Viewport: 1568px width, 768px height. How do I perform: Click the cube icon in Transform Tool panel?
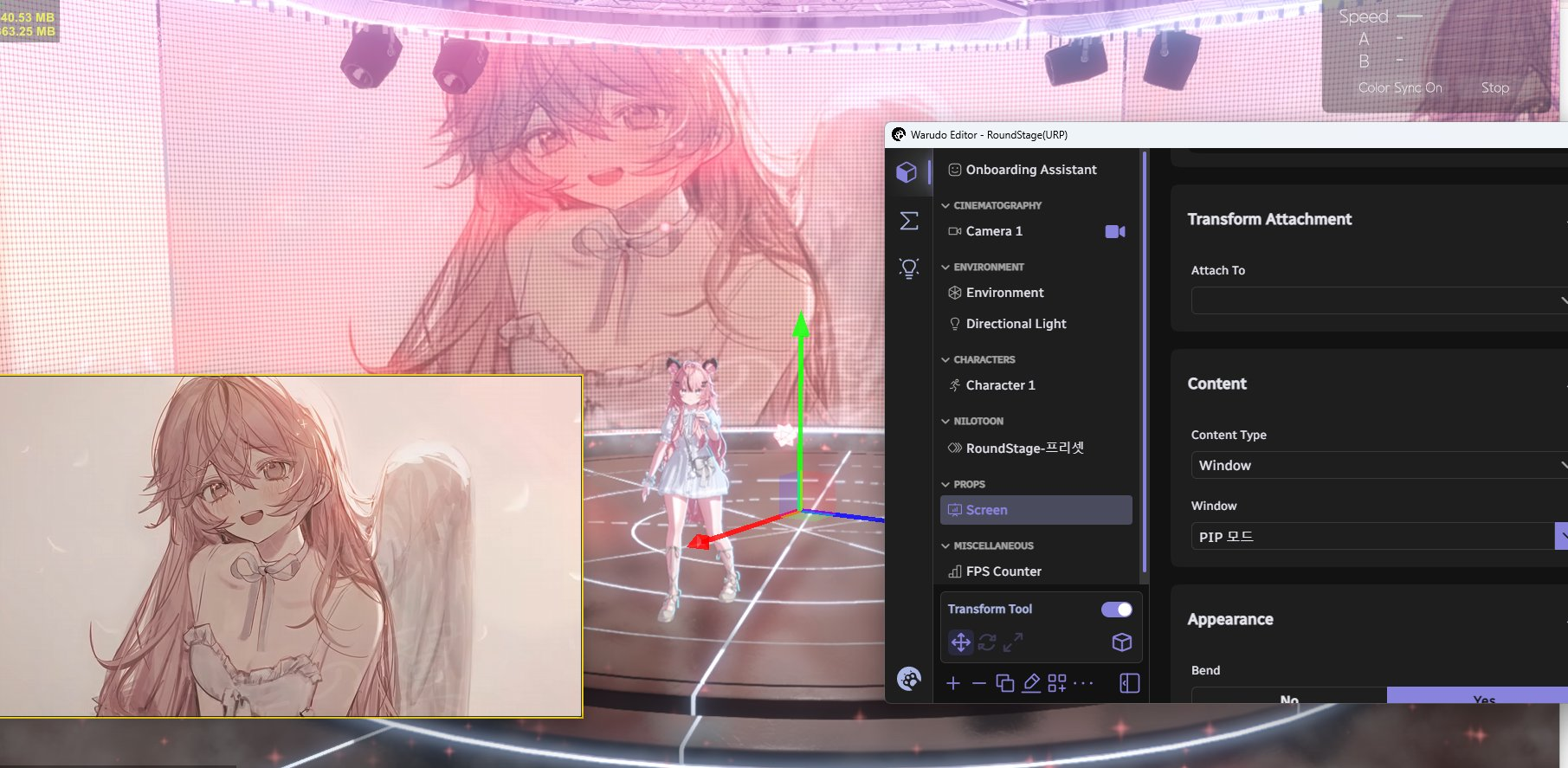tap(1122, 642)
